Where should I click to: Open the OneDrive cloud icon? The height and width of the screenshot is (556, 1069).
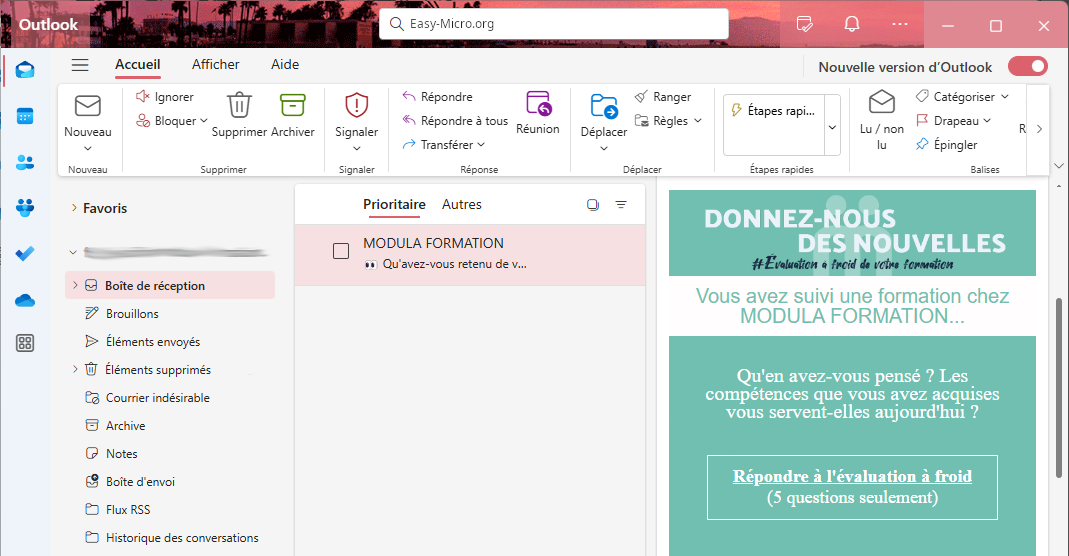(x=25, y=300)
